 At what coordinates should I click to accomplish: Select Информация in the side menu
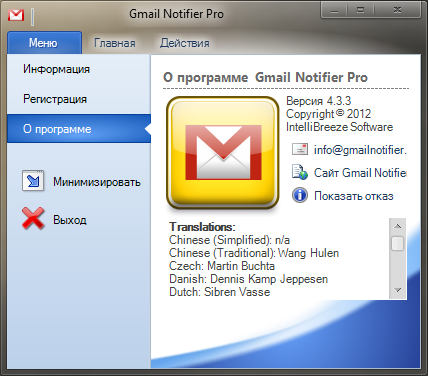tap(79, 69)
